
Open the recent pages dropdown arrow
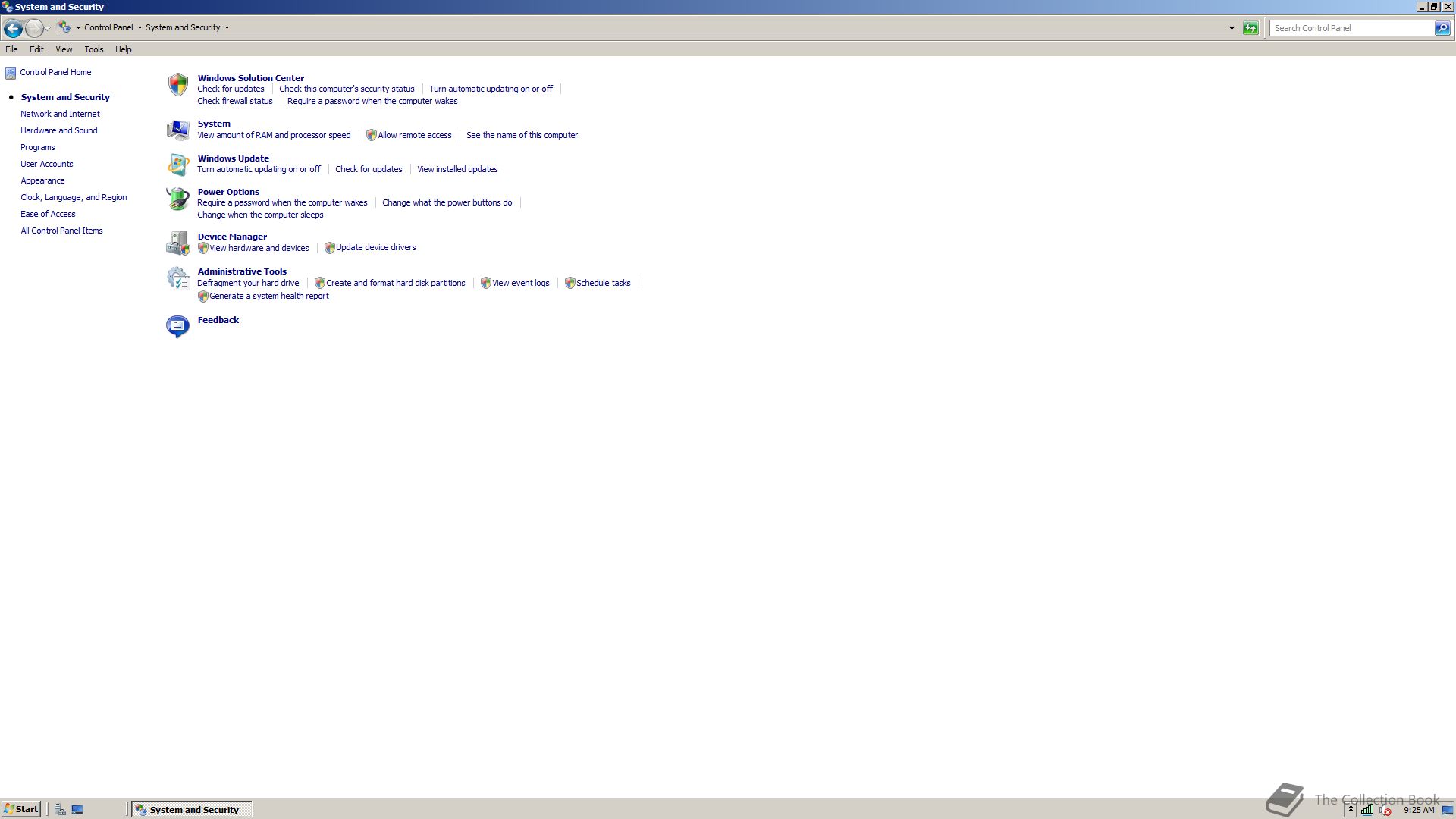pos(48,28)
